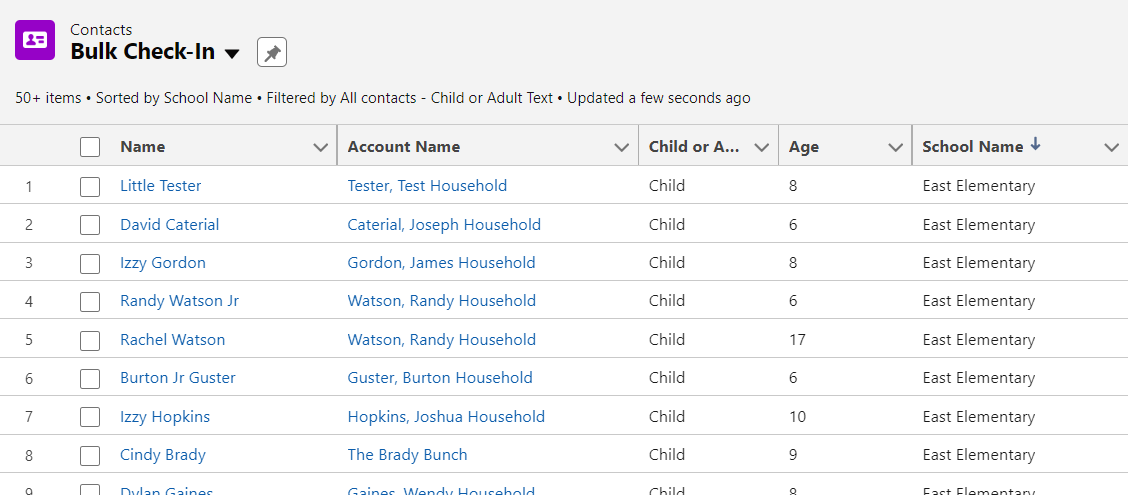Open the David Caterial contact record

[169, 225]
